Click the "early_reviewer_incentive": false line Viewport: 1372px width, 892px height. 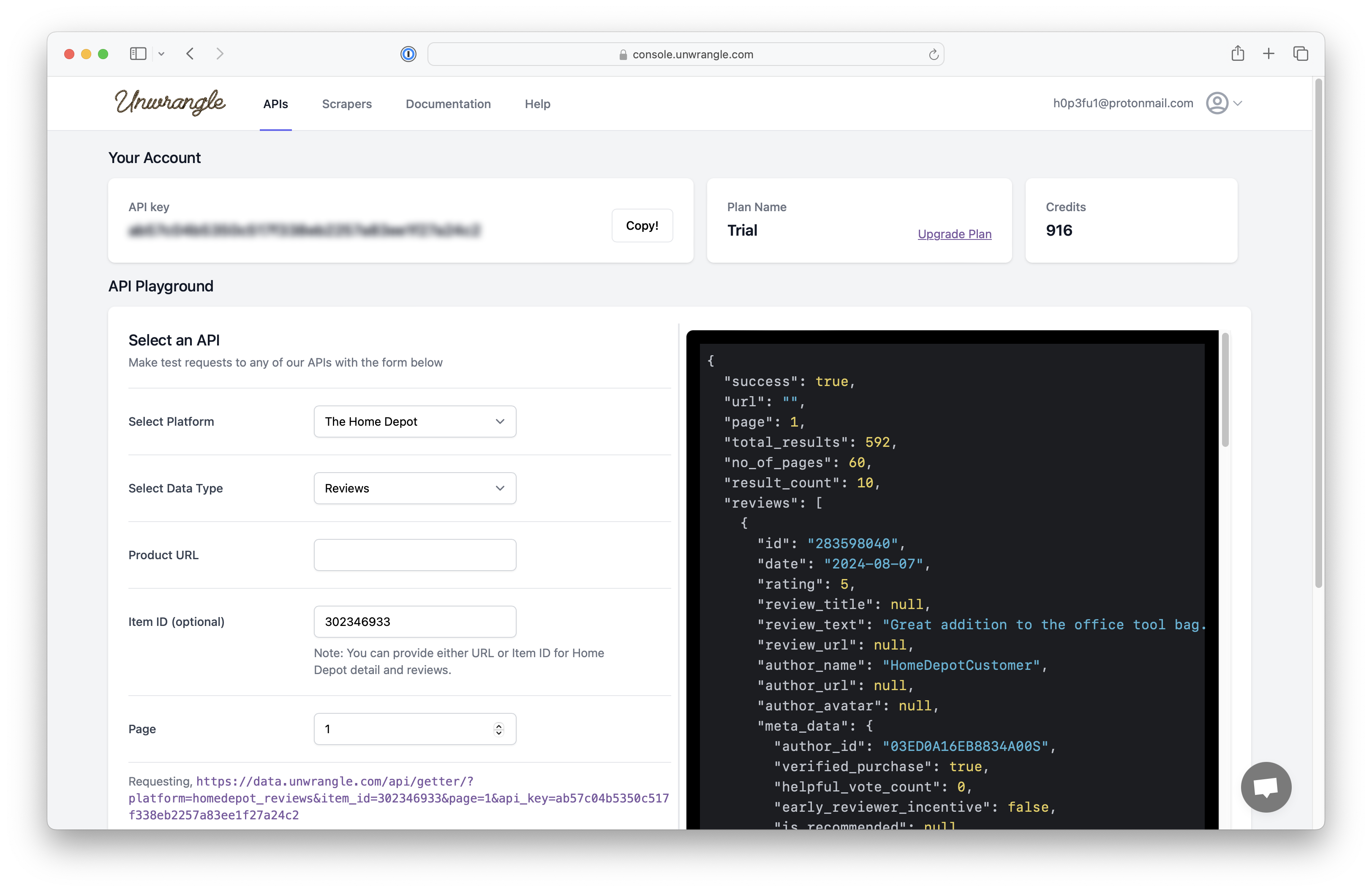click(915, 807)
